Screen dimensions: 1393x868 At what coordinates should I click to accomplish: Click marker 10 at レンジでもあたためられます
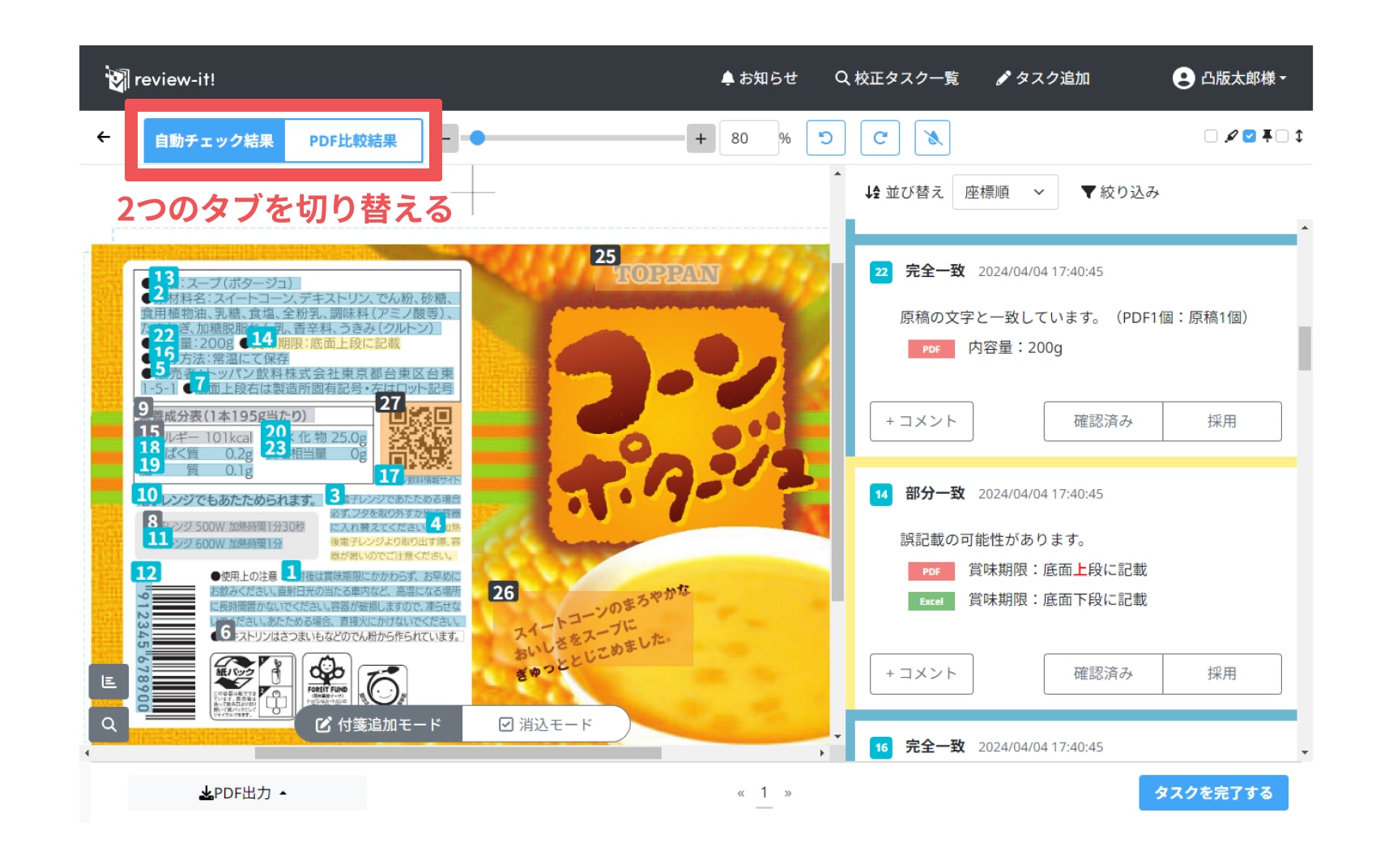[x=147, y=494]
